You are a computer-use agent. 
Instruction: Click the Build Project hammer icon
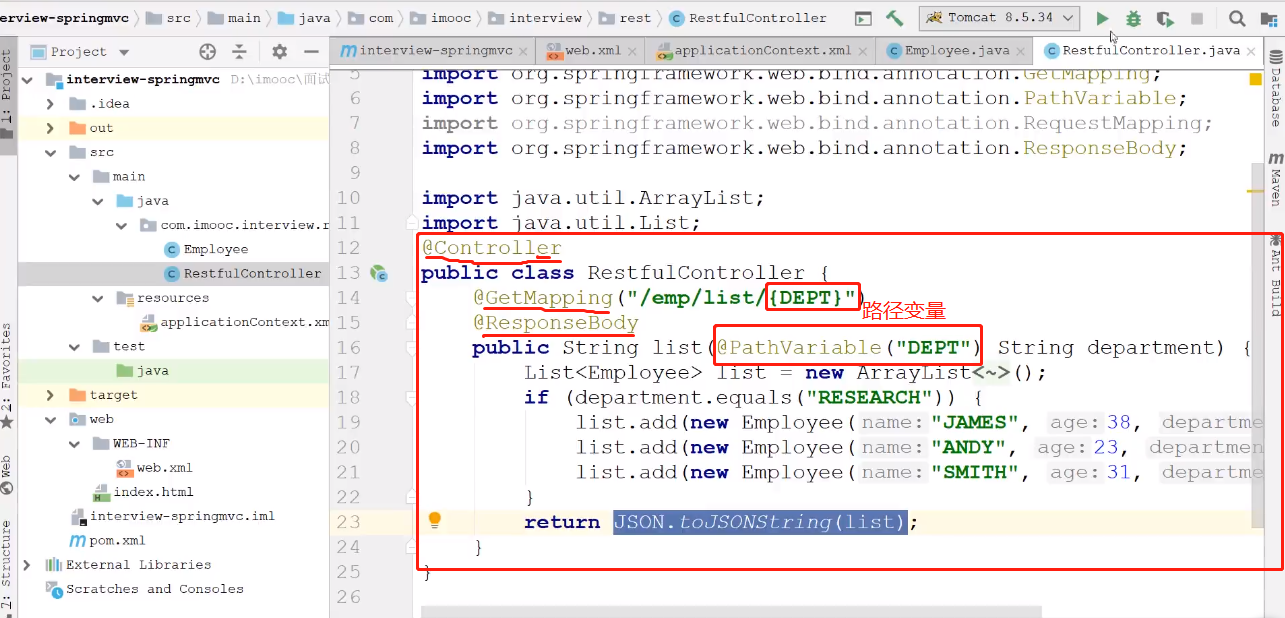point(894,18)
